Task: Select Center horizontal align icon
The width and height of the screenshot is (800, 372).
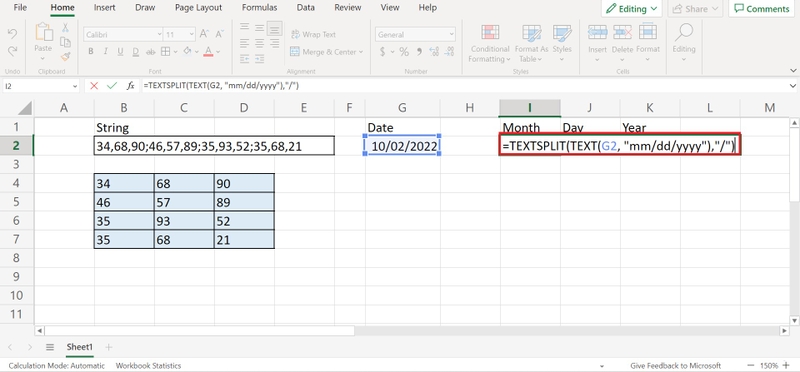Action: click(260, 43)
